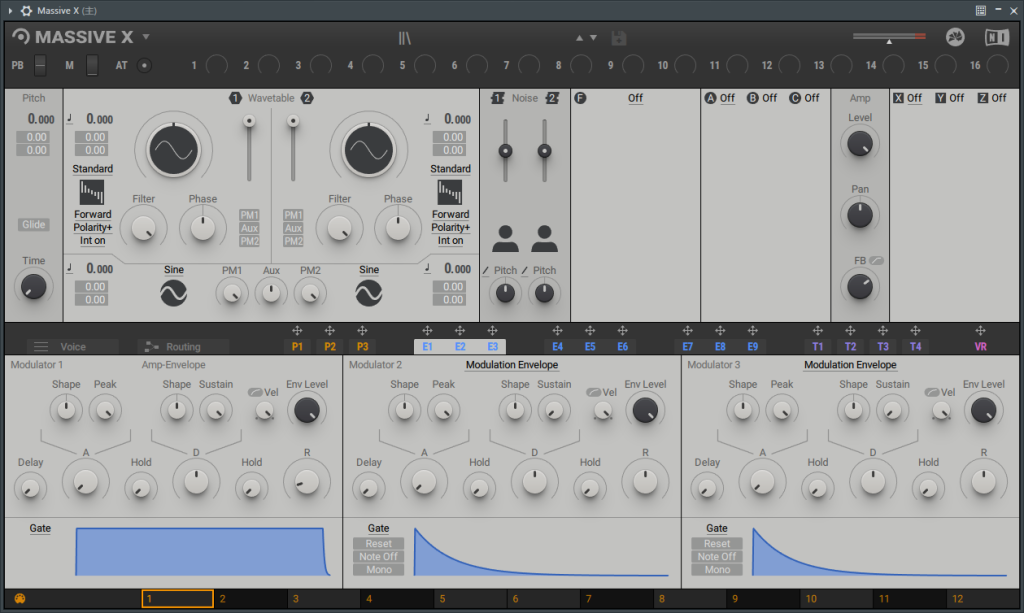The image size is (1024, 613).
Task: Click macro knob 8
Action: (581, 65)
